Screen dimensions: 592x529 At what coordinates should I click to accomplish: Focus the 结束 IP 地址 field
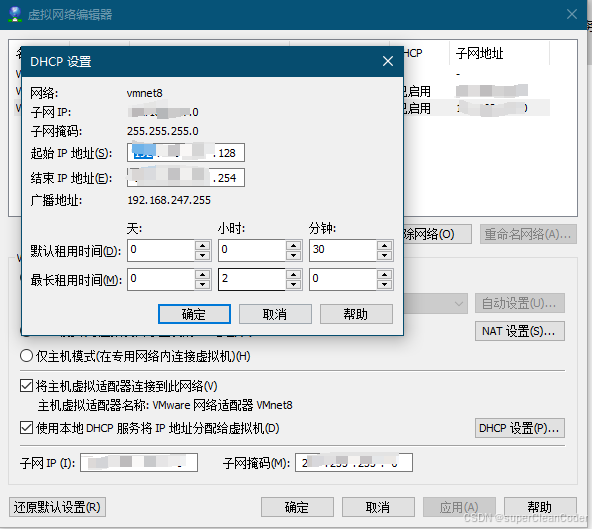click(186, 177)
